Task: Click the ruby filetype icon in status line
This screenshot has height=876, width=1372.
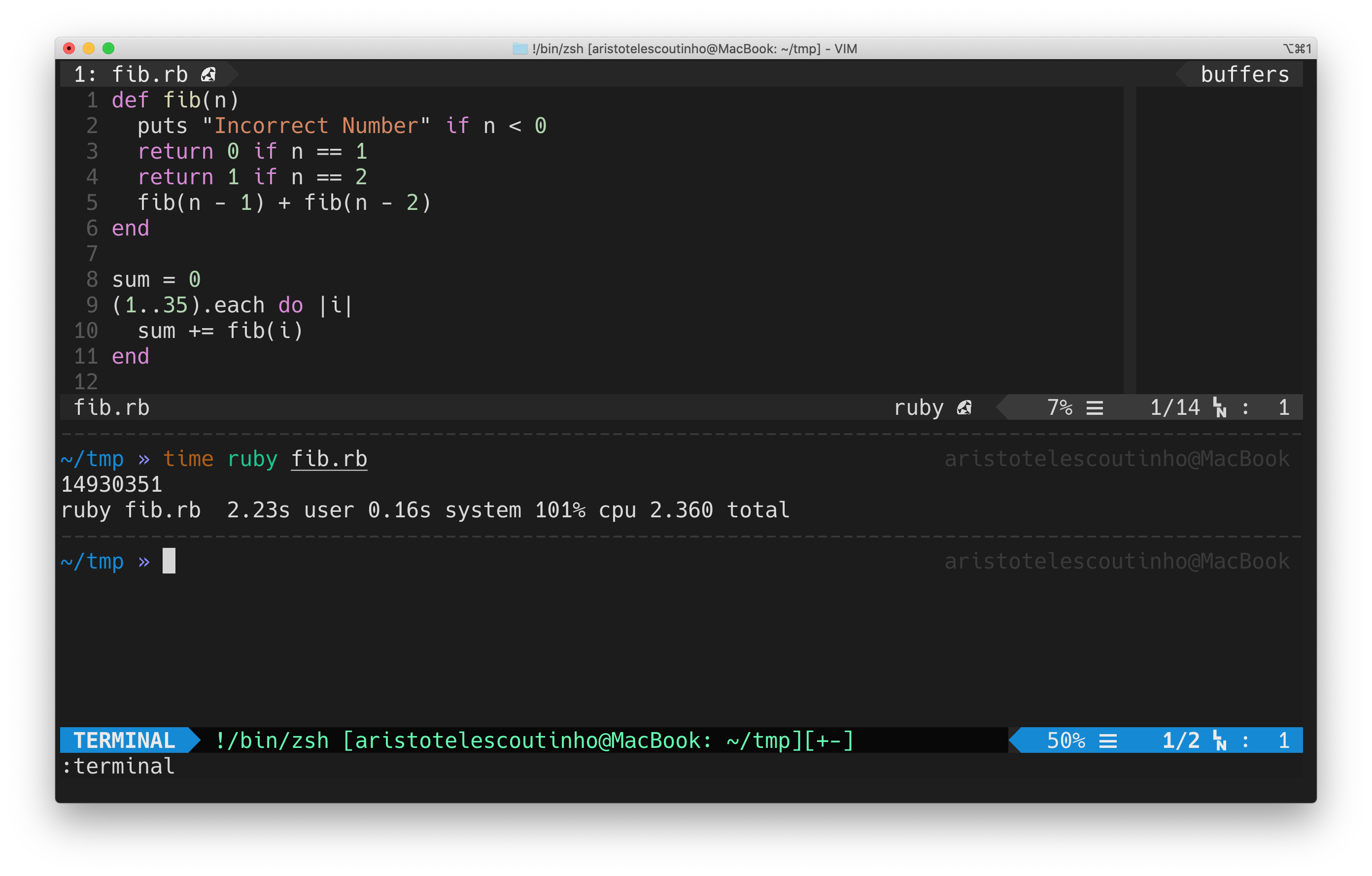Action: pos(964,408)
